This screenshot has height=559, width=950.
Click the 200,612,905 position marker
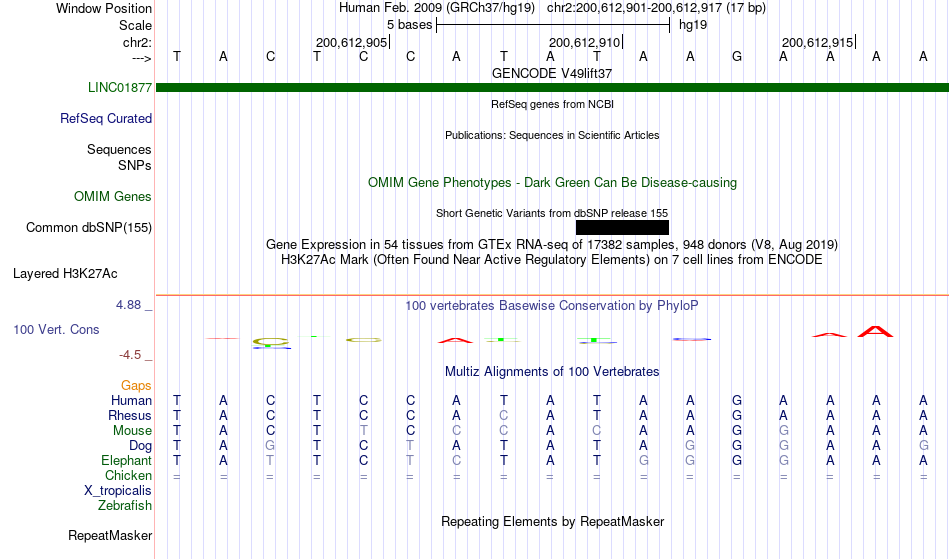tap(351, 43)
